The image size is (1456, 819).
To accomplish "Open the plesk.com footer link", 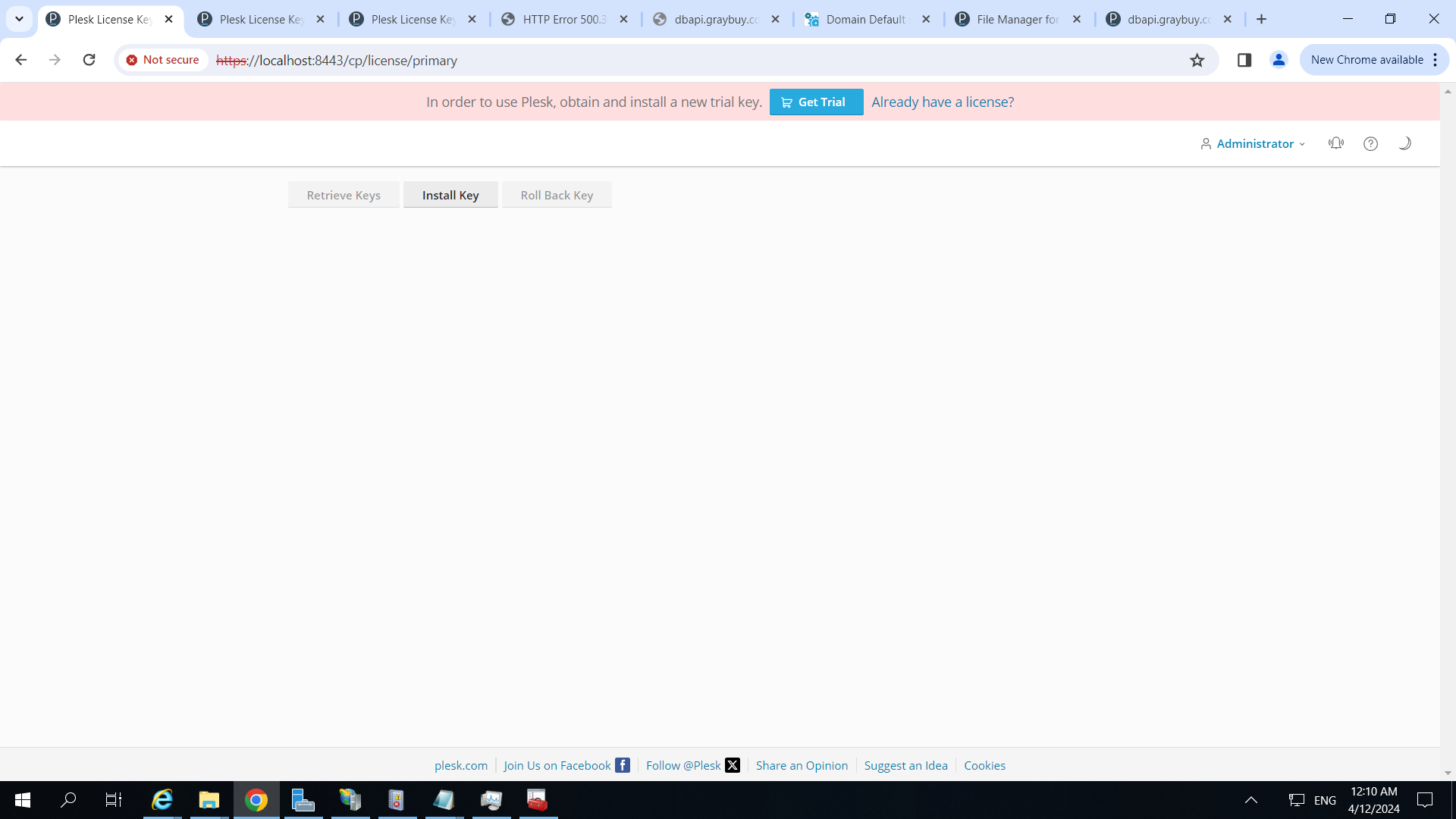I will click(461, 765).
